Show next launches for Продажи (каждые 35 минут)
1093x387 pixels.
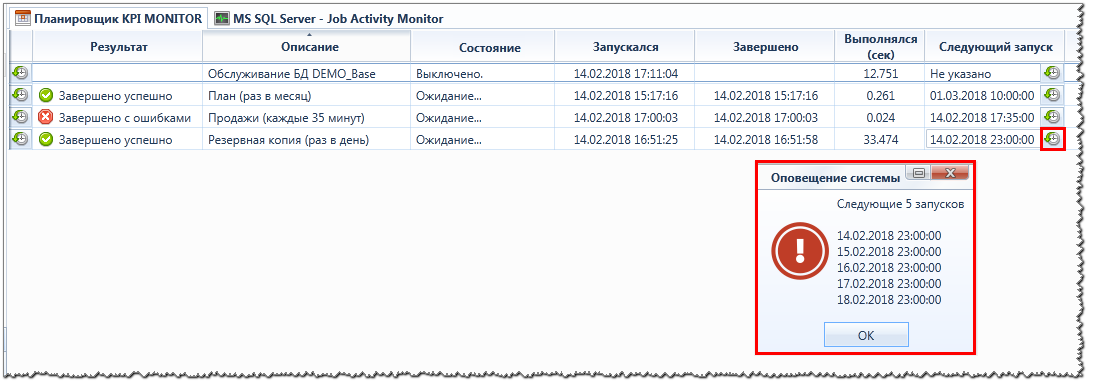coord(1051,118)
